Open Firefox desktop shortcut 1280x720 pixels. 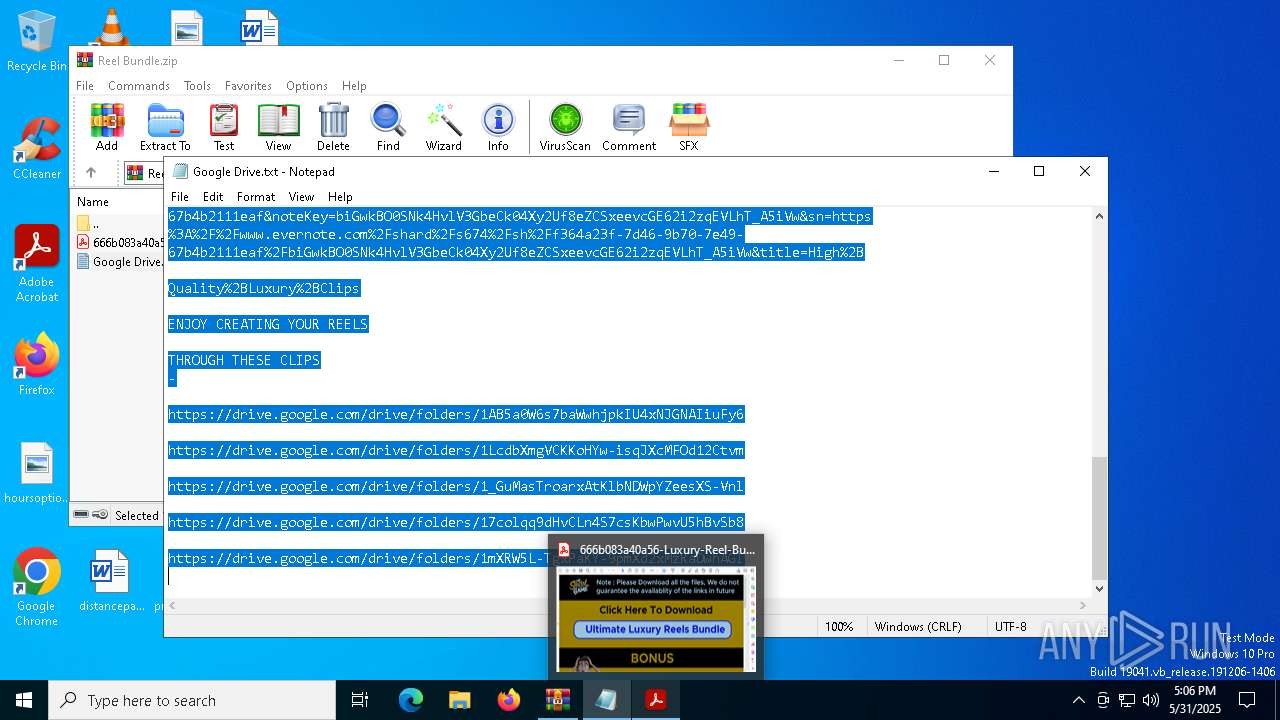click(x=37, y=365)
